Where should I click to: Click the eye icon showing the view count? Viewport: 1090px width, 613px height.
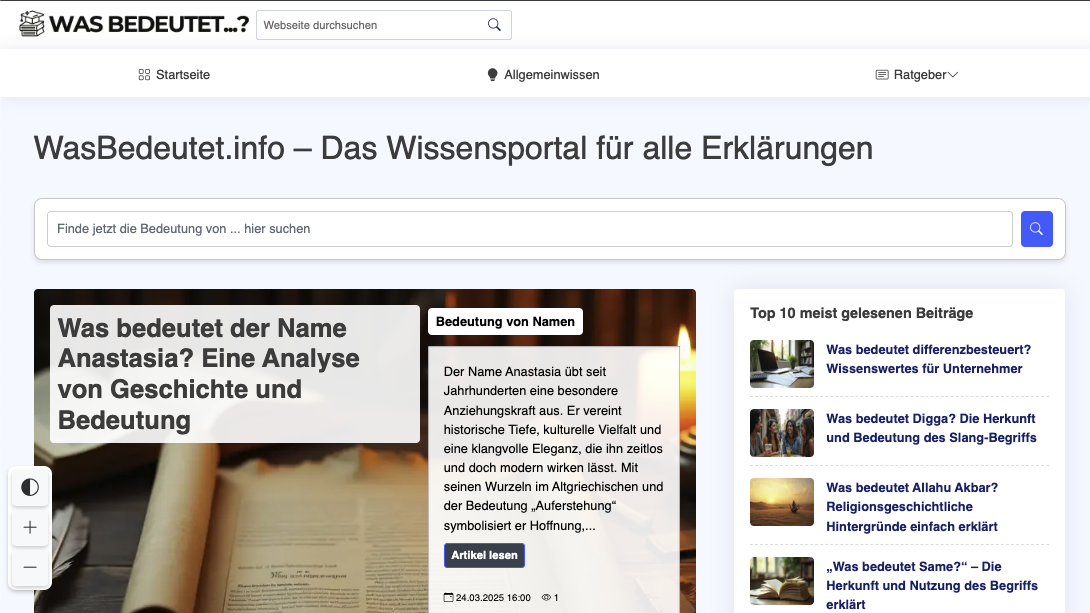click(546, 597)
